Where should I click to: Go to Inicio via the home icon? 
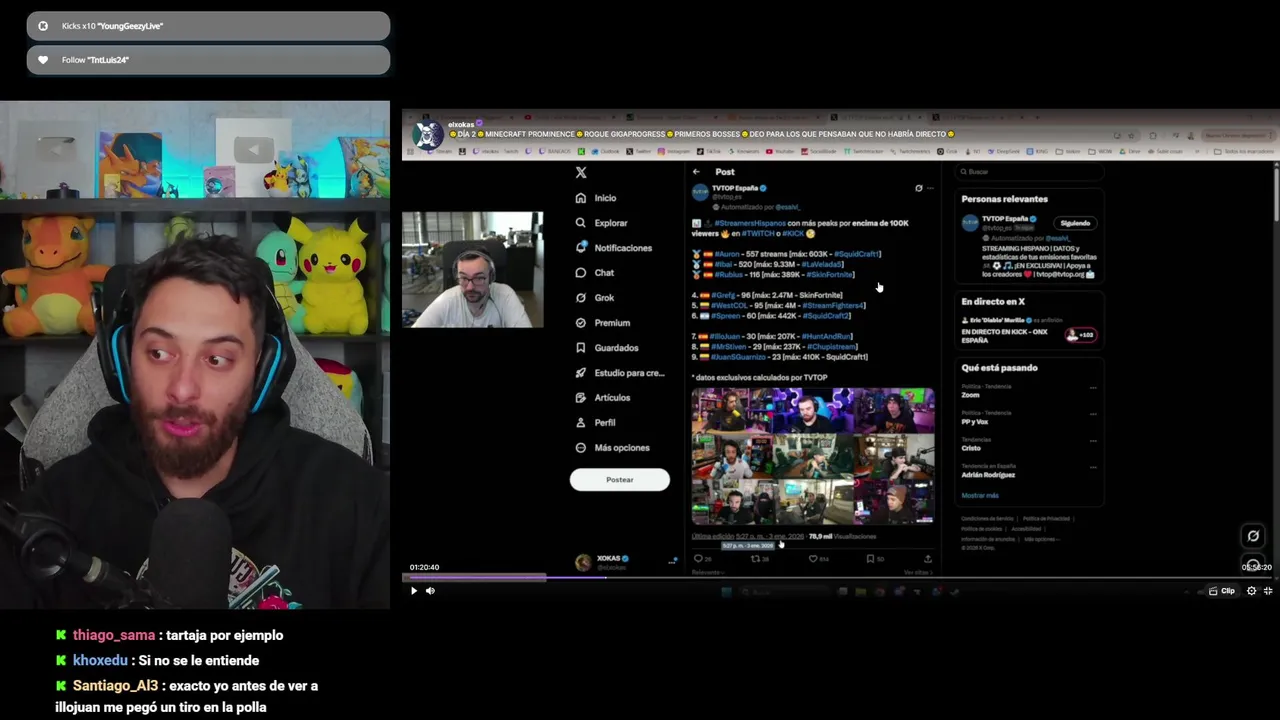(581, 198)
